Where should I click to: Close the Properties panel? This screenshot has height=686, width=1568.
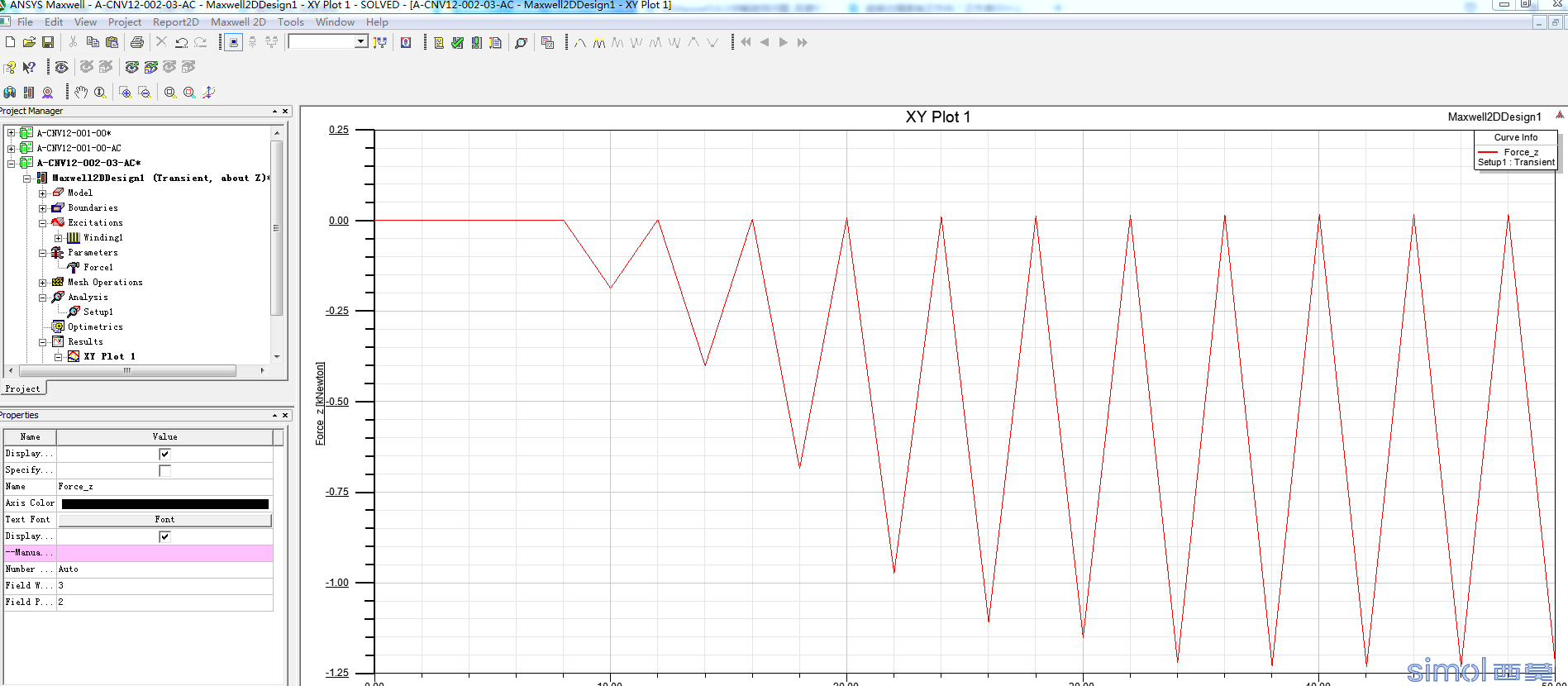[285, 416]
